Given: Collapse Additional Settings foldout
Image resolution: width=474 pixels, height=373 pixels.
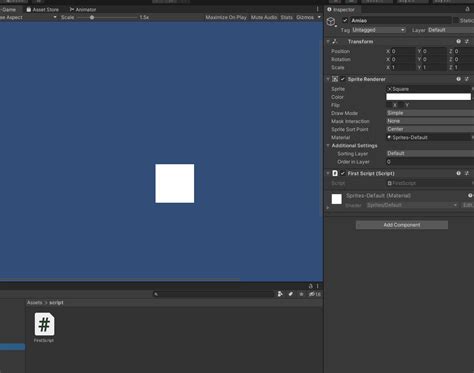Looking at the screenshot, I should 328,145.
